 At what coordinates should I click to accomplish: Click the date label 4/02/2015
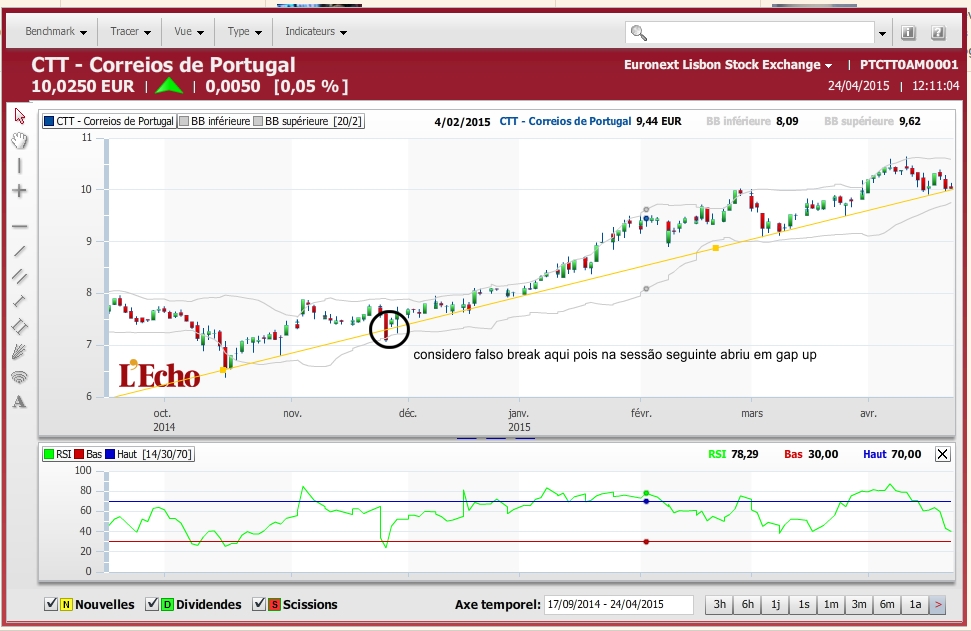pos(462,122)
